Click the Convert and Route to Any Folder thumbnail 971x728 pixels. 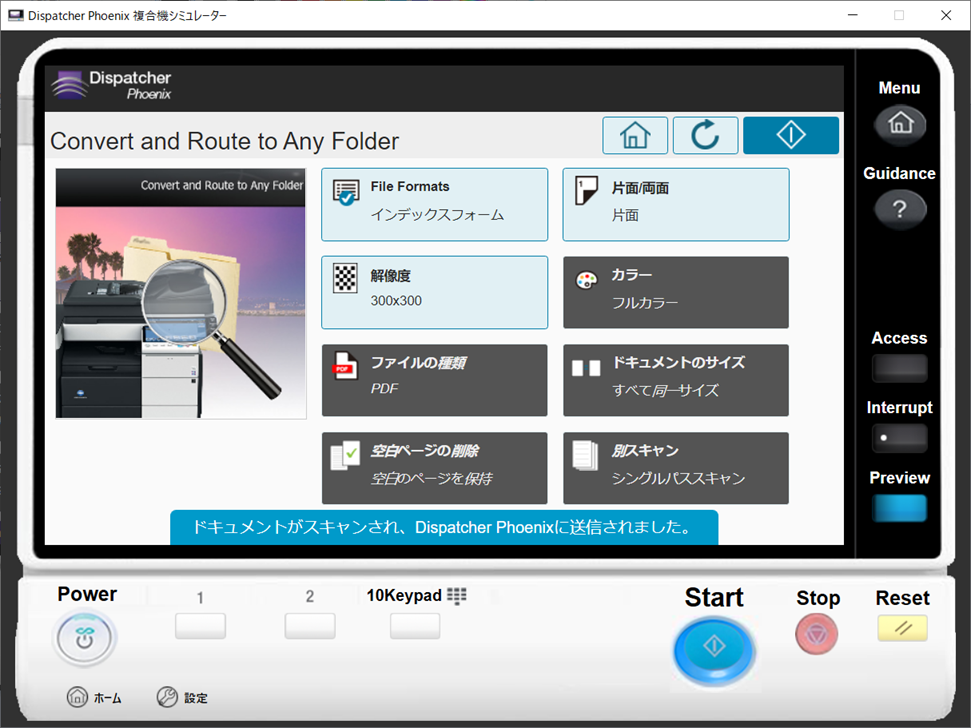tap(181, 293)
